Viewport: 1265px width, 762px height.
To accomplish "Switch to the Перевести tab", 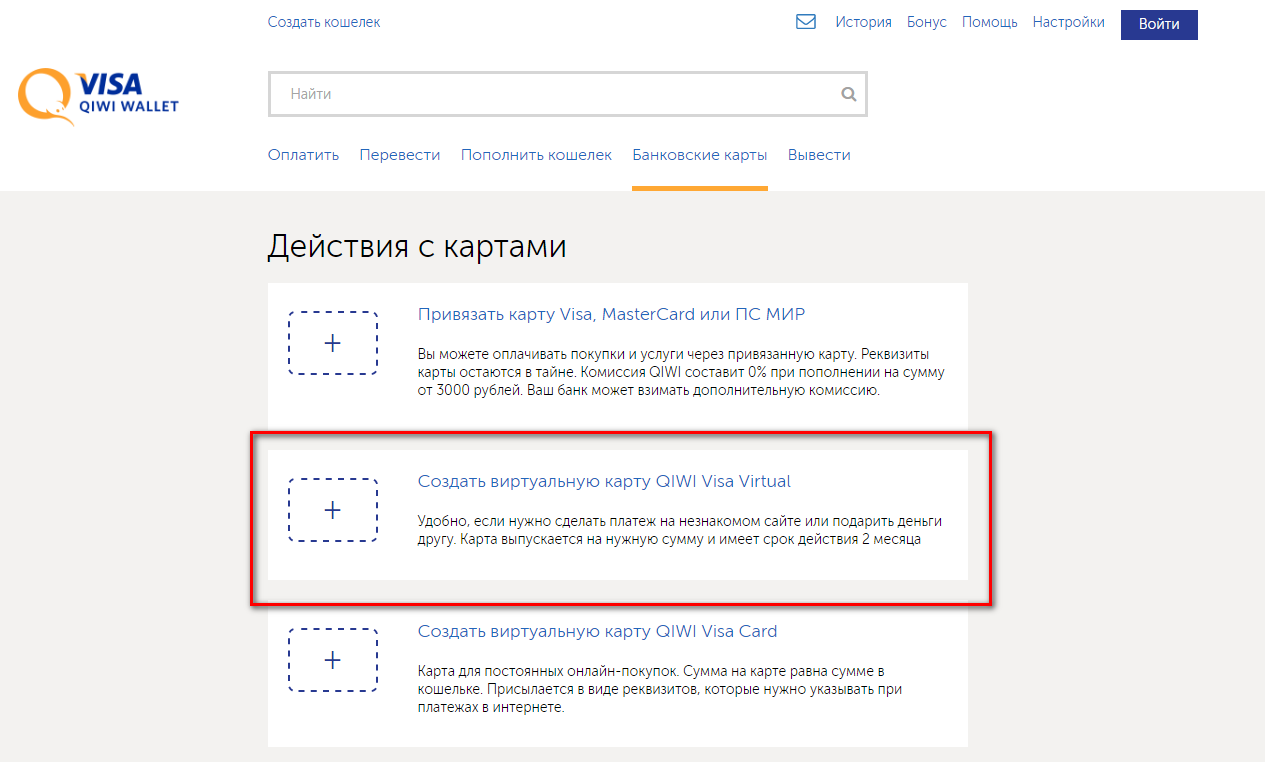I will [x=400, y=155].
